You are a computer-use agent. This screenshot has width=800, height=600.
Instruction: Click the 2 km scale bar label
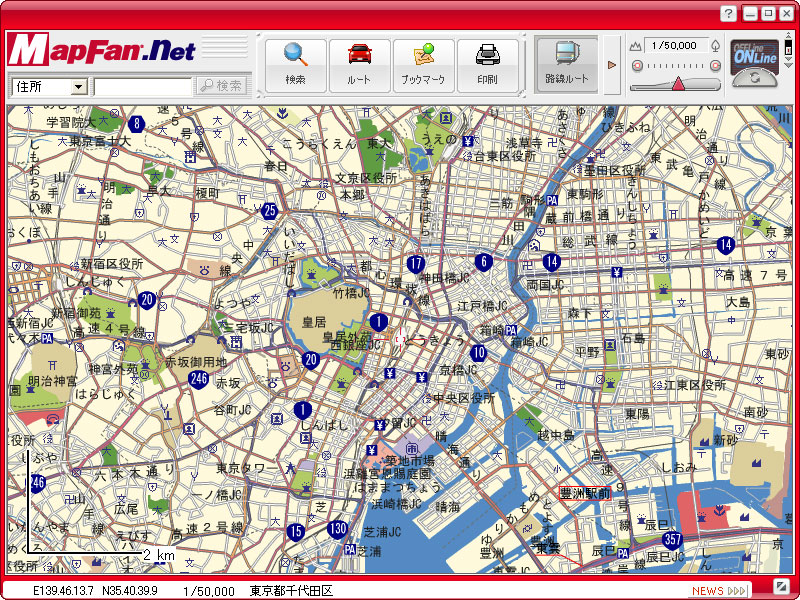[159, 555]
